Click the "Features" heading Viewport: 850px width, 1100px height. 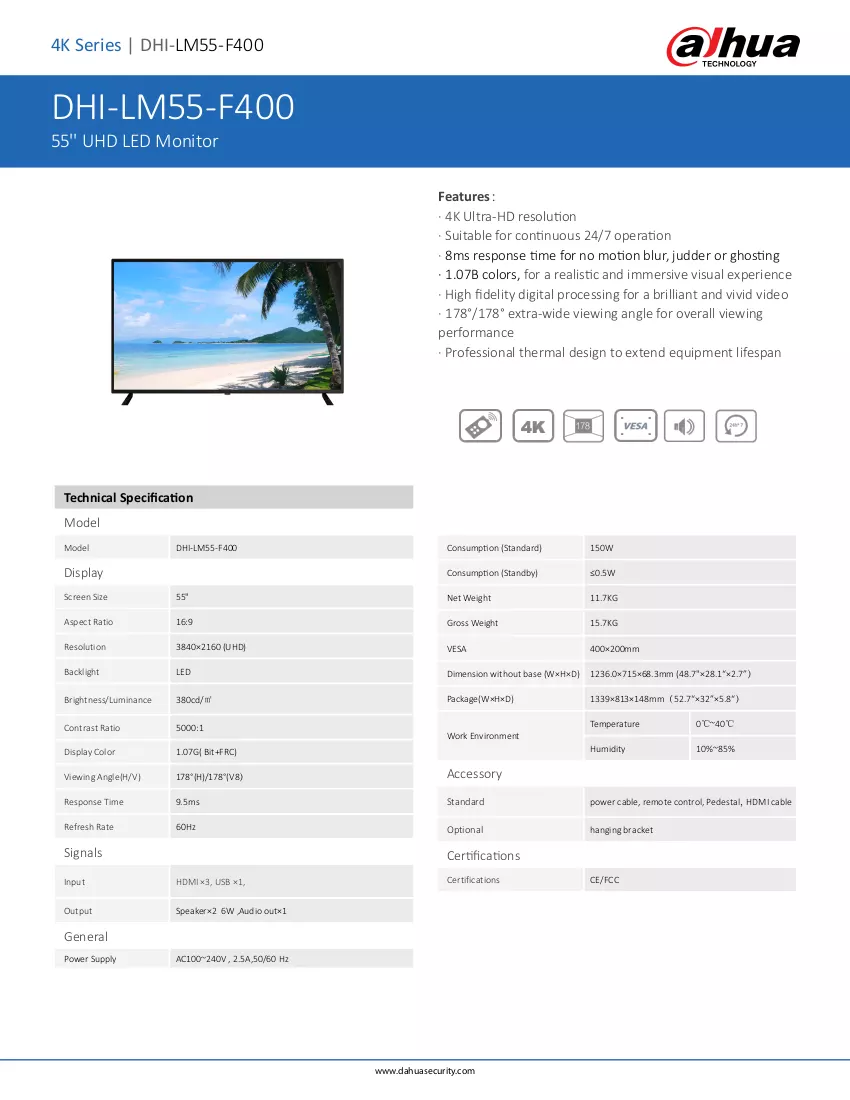coord(464,196)
